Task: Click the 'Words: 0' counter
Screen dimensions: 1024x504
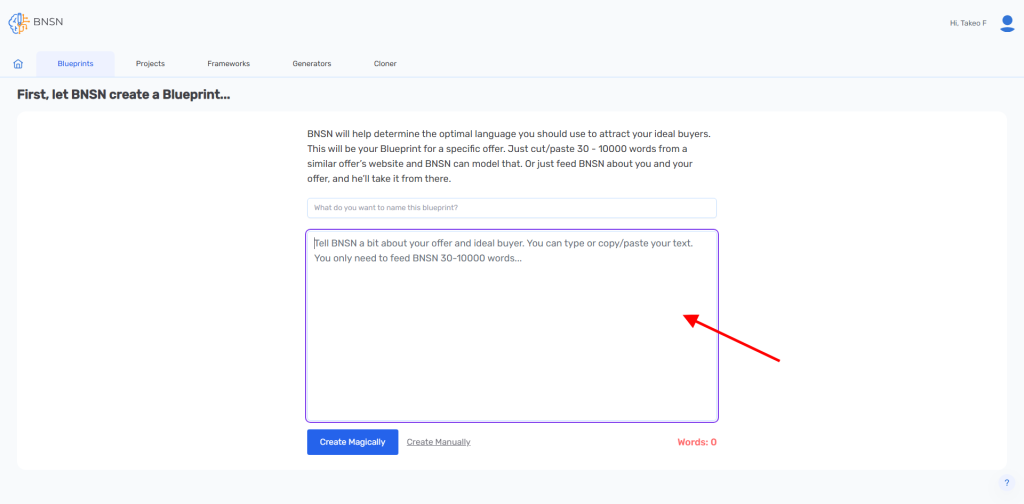Action: pos(697,442)
